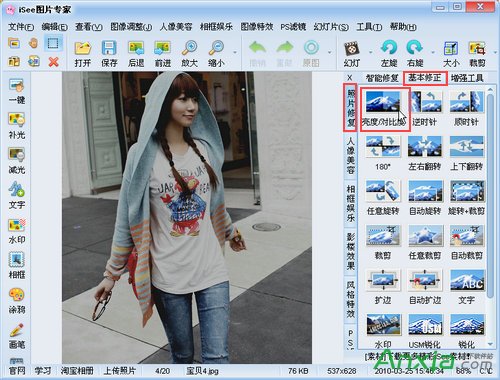Open the 相框娱乐 menu

[x=216, y=27]
